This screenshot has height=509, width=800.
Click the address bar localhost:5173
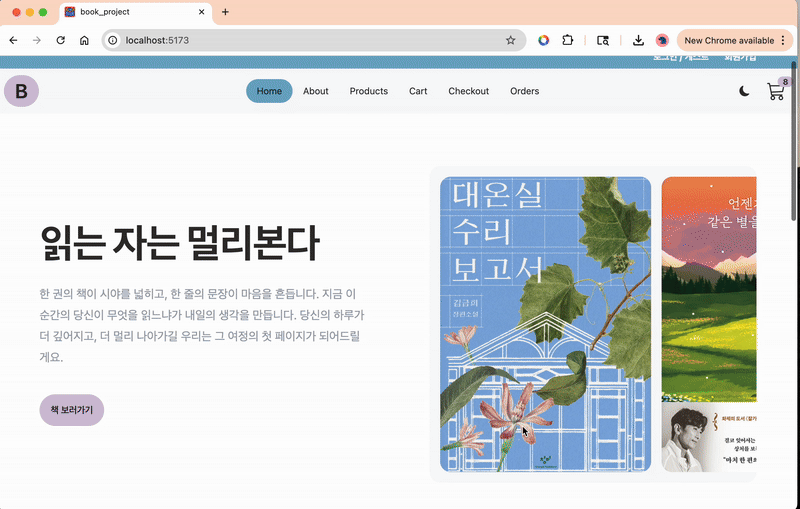(314, 40)
